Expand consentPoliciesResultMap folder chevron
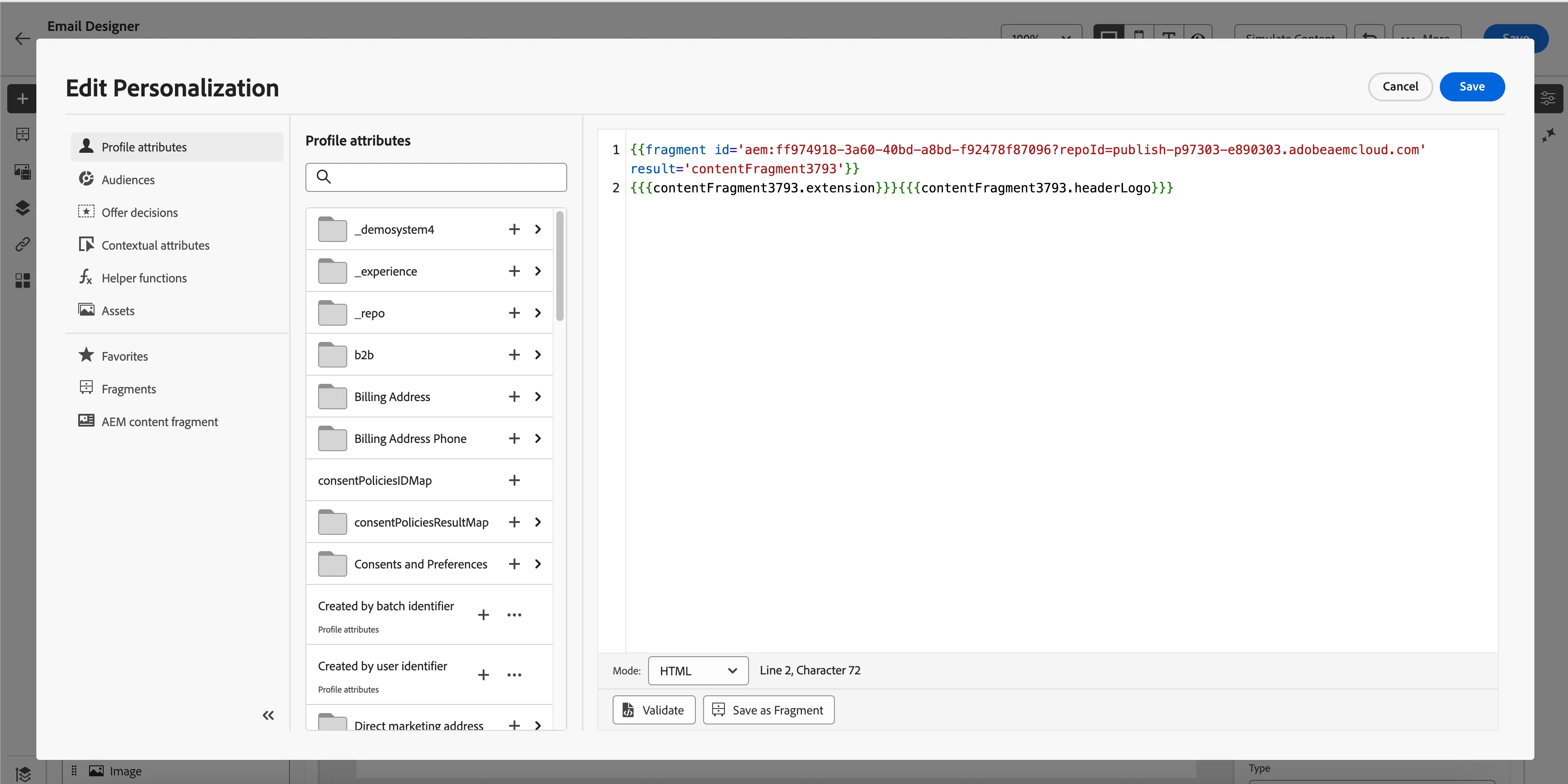This screenshot has width=1568, height=784. coord(538,522)
